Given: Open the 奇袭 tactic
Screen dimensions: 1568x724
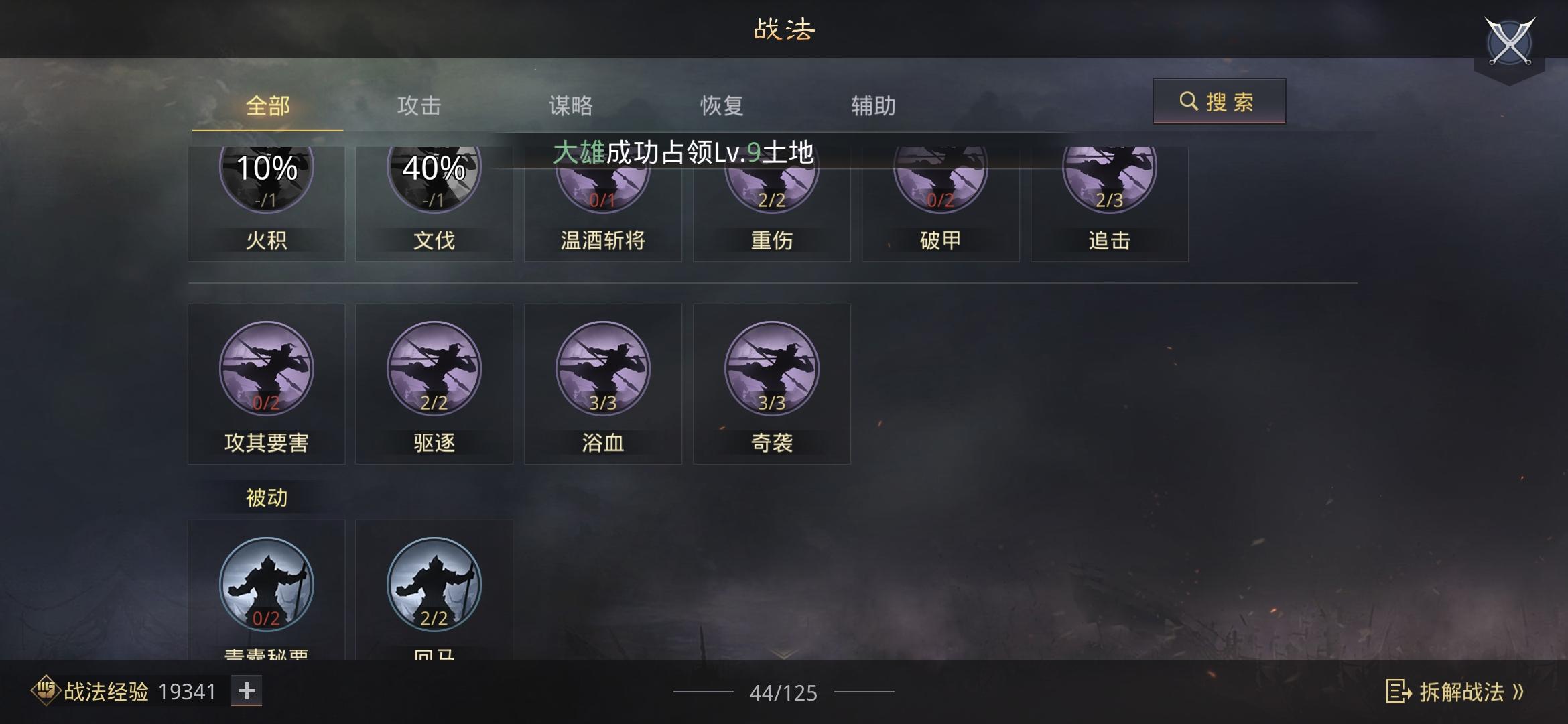Looking at the screenshot, I should click(x=771, y=383).
